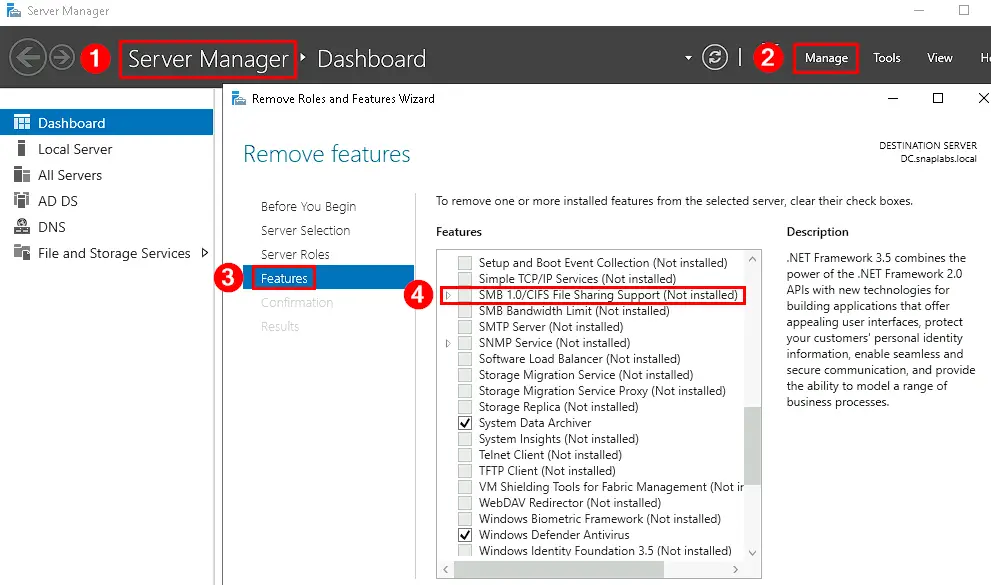Select the Features wizard step
Image resolution: width=991 pixels, height=585 pixels.
329,277
